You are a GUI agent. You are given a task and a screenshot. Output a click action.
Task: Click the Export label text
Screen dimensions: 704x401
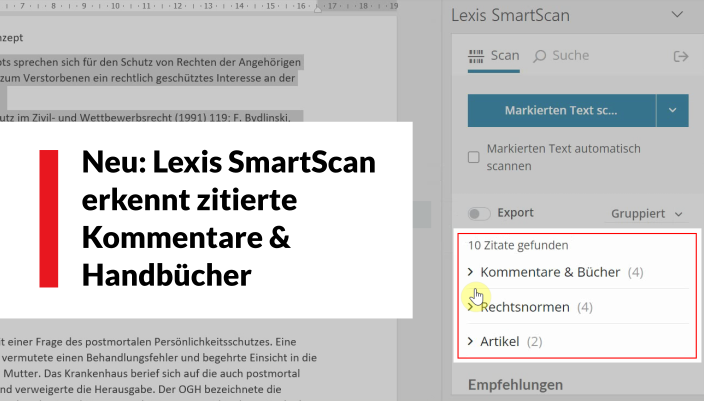pos(515,212)
